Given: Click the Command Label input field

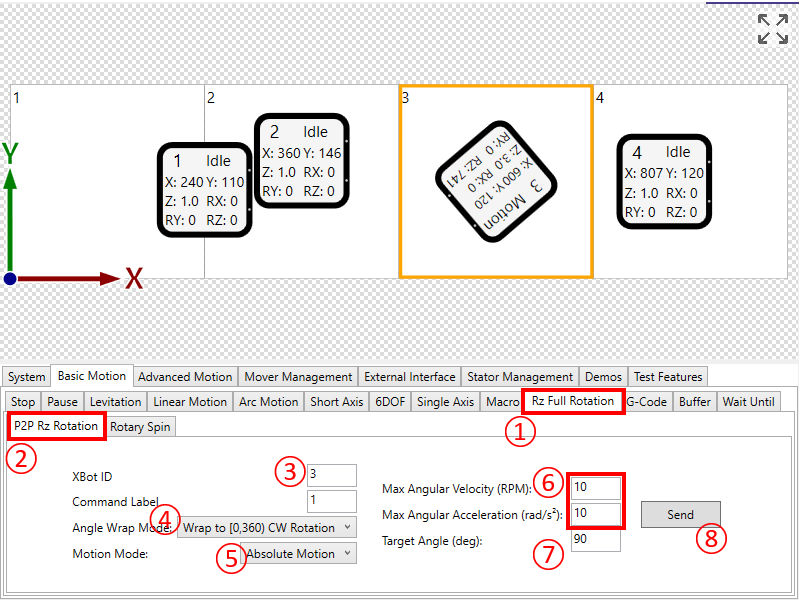Looking at the screenshot, I should (x=332, y=502).
